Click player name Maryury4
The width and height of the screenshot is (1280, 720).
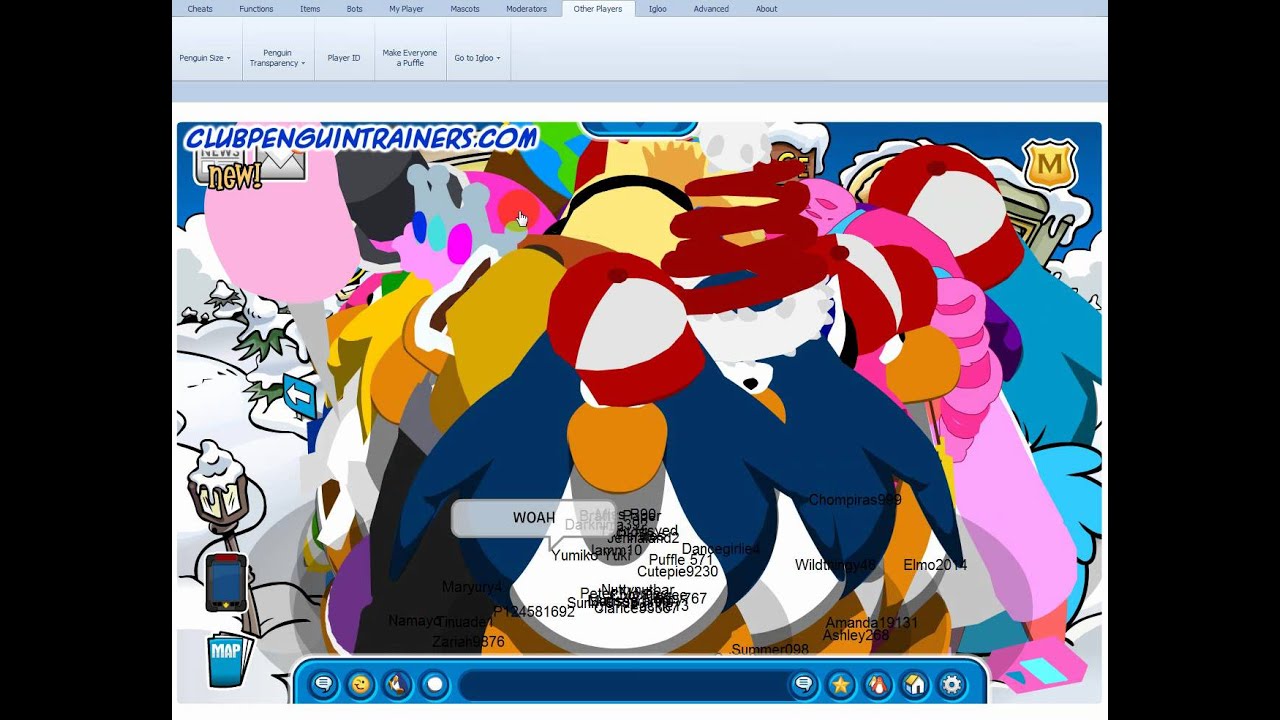pos(472,587)
